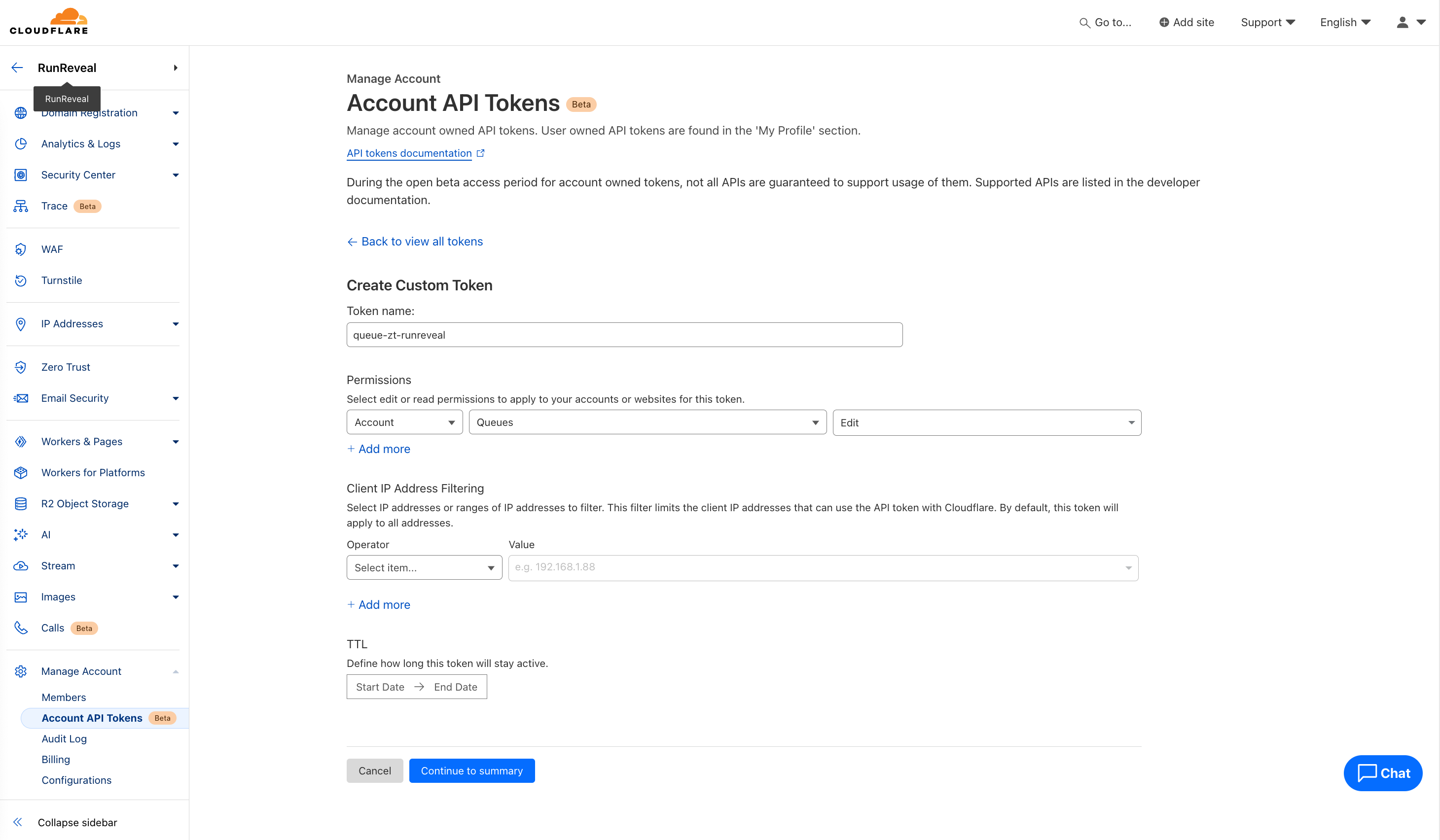Open the Support menu
Image resolution: width=1440 pixels, height=840 pixels.
pos(1267,22)
